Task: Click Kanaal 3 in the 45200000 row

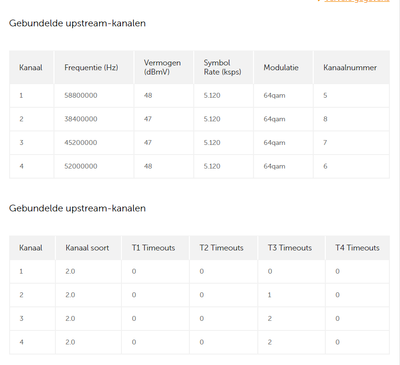Action: coord(21,143)
